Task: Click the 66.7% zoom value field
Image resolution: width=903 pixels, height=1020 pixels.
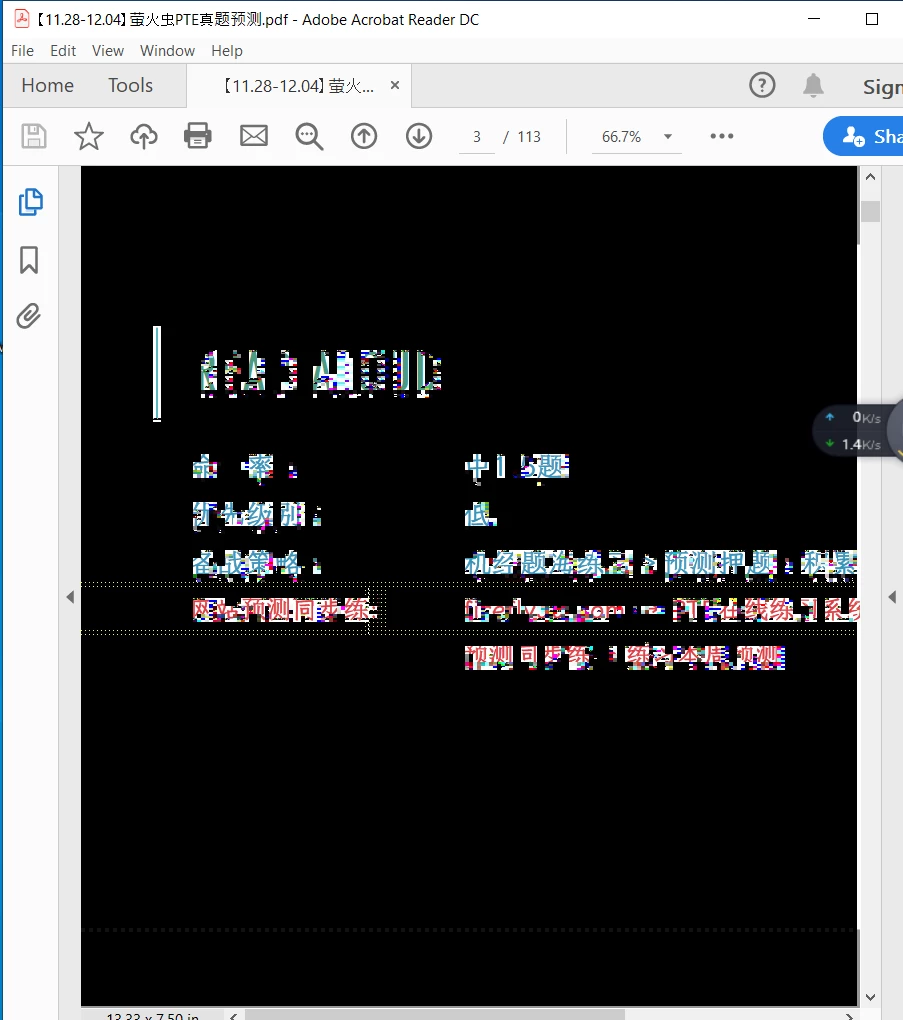Action: click(621, 137)
